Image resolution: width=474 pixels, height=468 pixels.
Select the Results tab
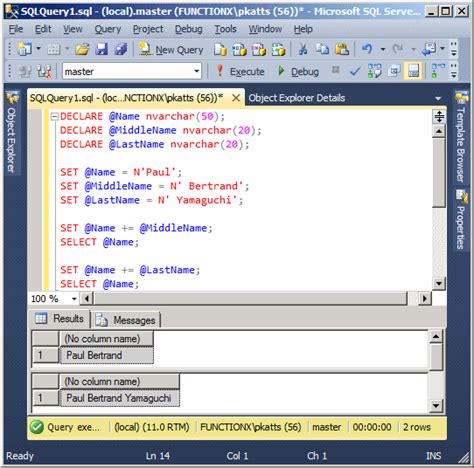pos(59,318)
